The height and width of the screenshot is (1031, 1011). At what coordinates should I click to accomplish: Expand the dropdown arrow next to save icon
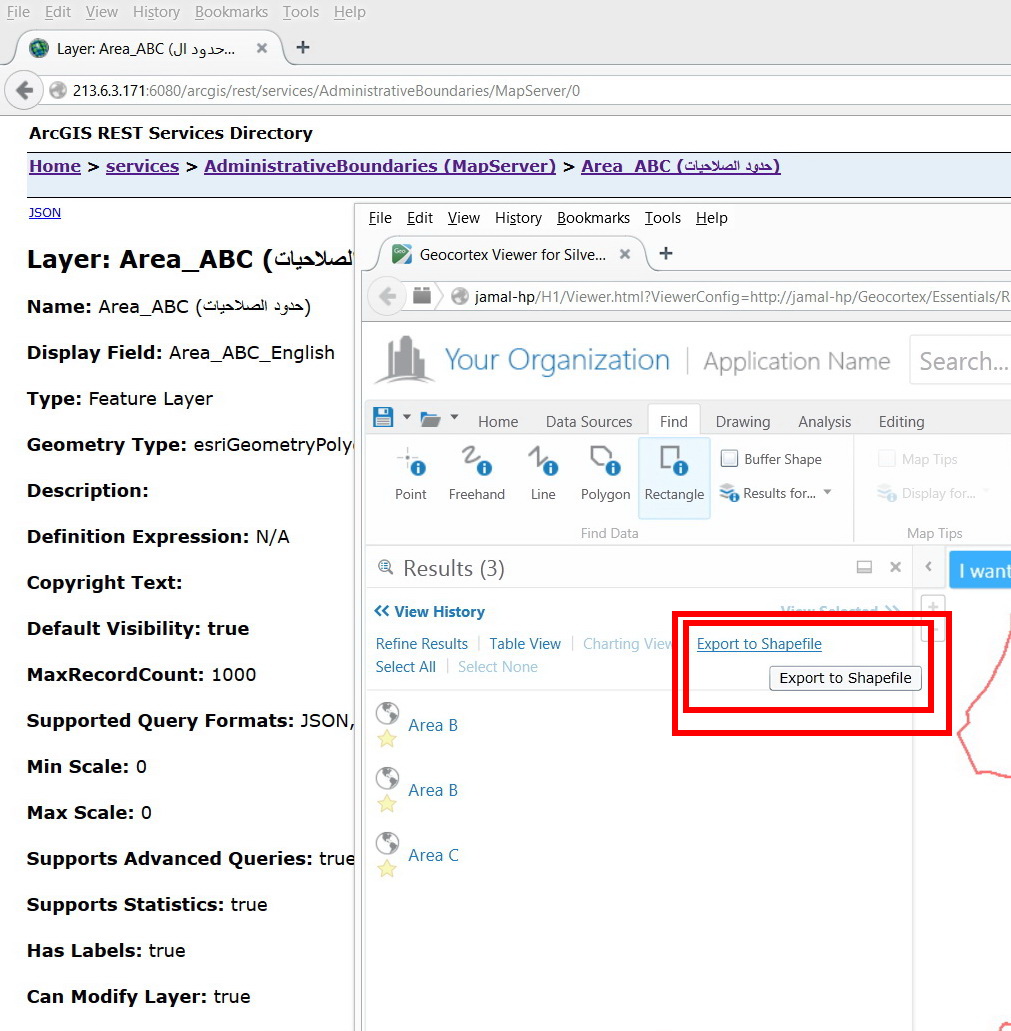[406, 418]
